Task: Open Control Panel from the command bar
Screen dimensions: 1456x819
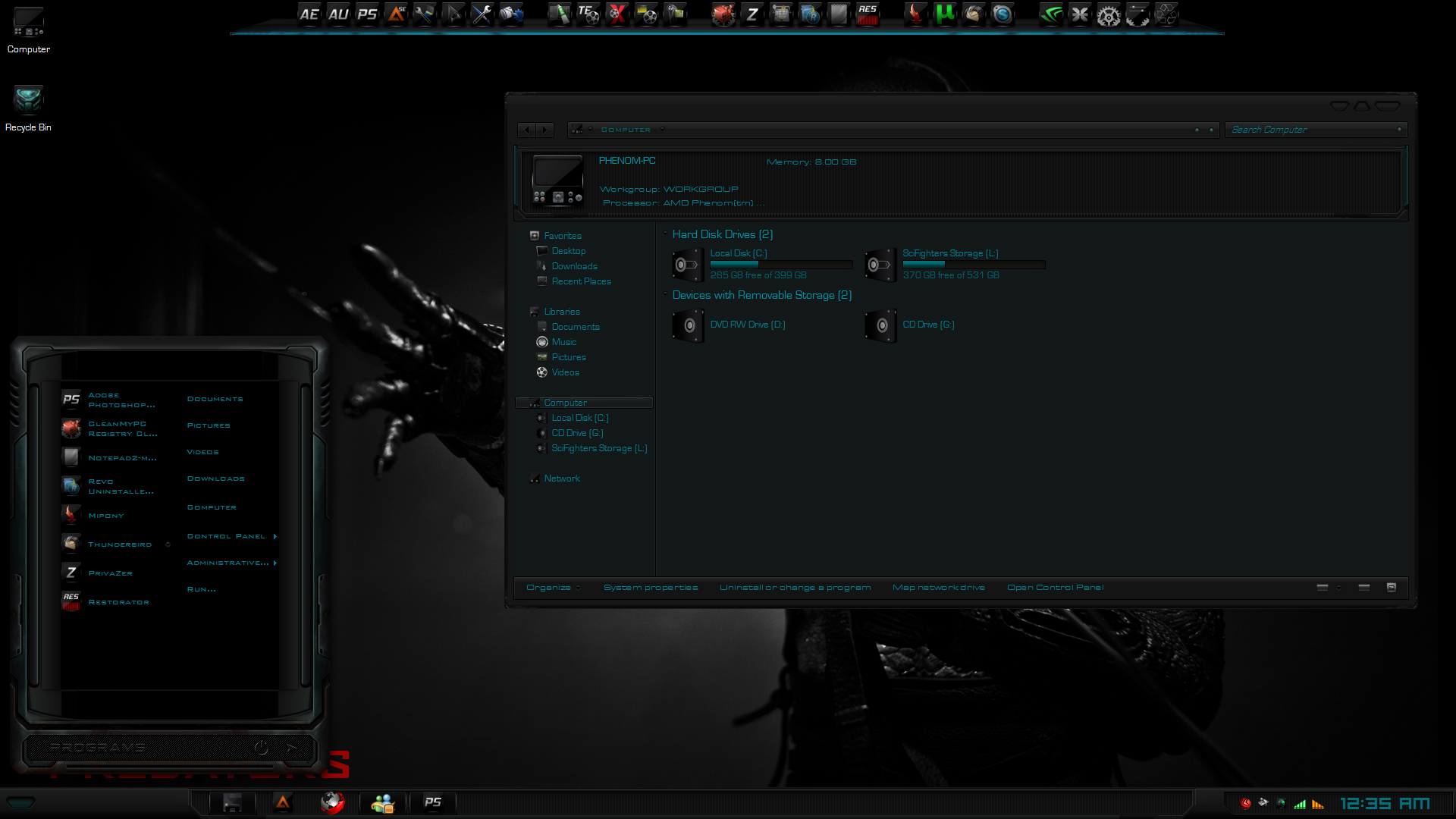Action: point(1055,587)
